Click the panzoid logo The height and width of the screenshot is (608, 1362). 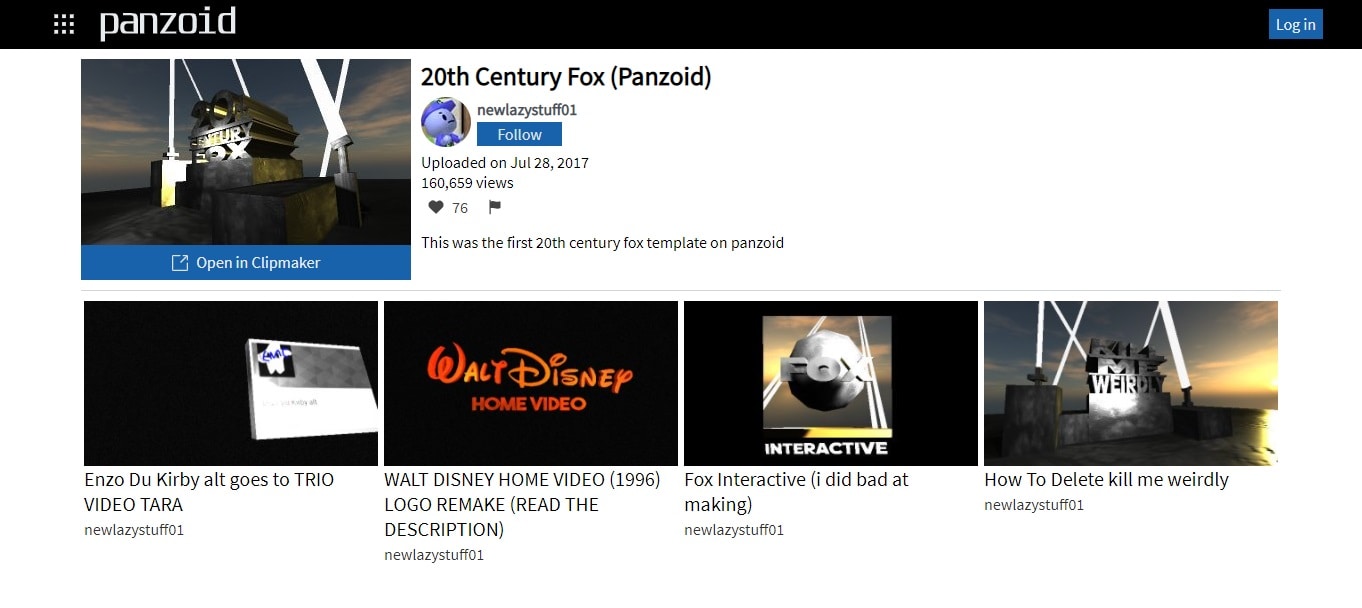pyautogui.click(x=168, y=23)
